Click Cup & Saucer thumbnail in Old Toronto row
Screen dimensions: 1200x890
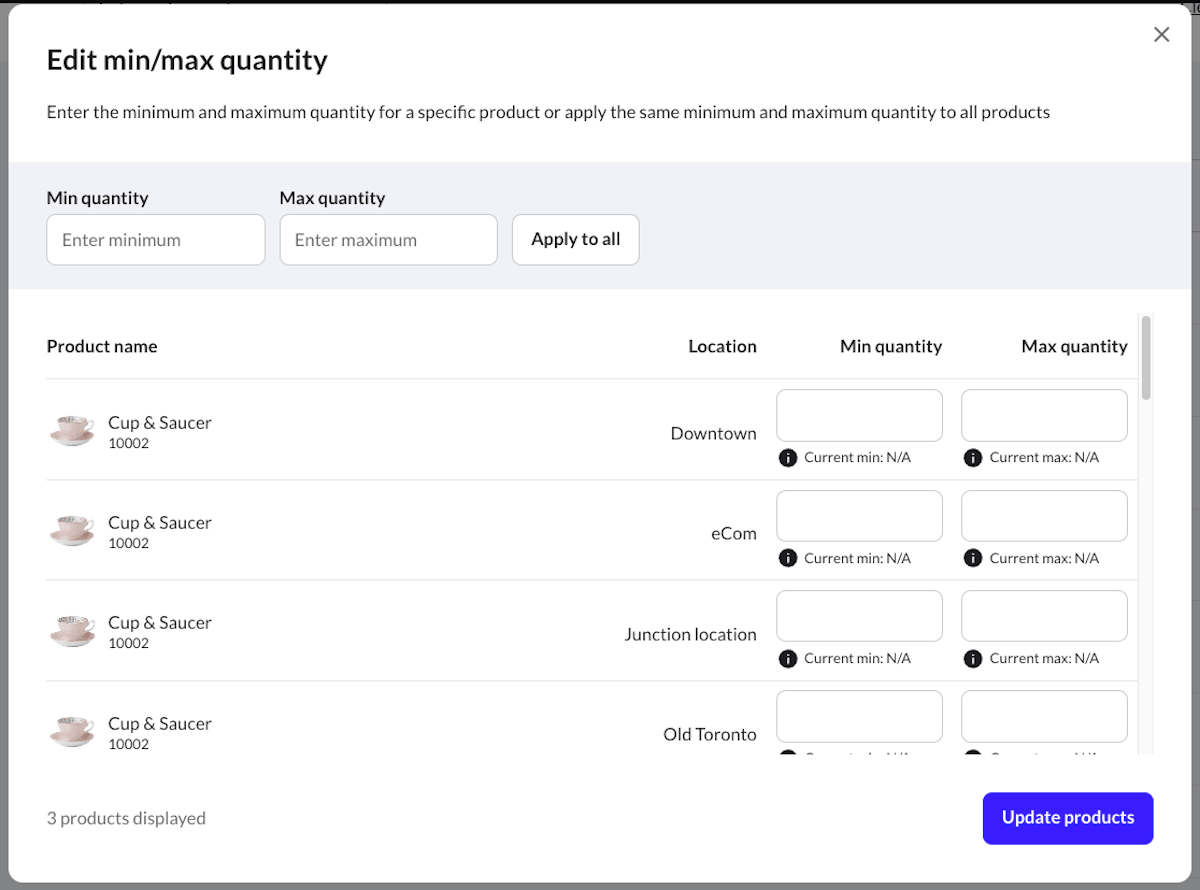pos(72,732)
